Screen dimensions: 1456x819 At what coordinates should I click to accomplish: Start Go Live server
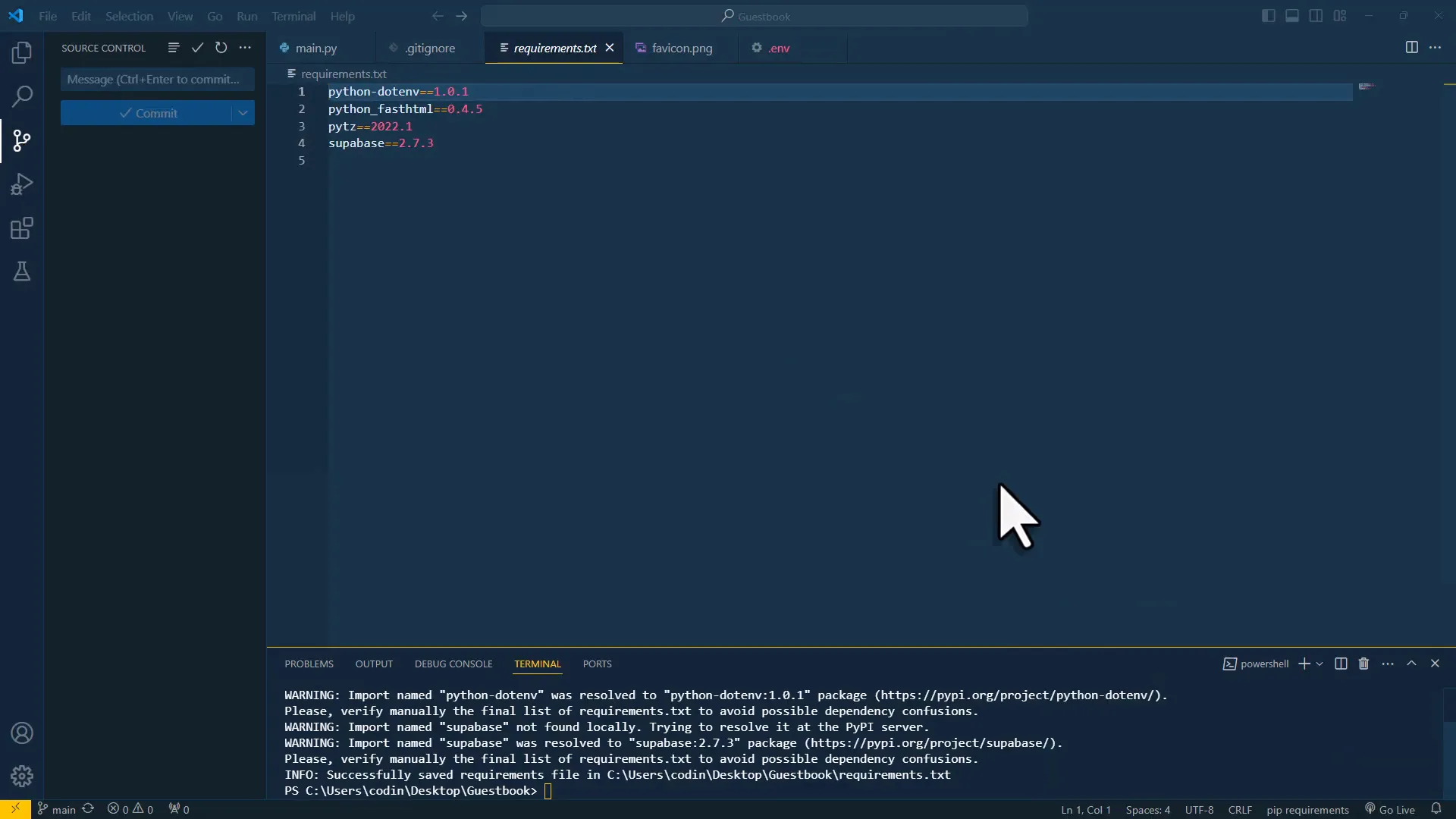(1390, 809)
